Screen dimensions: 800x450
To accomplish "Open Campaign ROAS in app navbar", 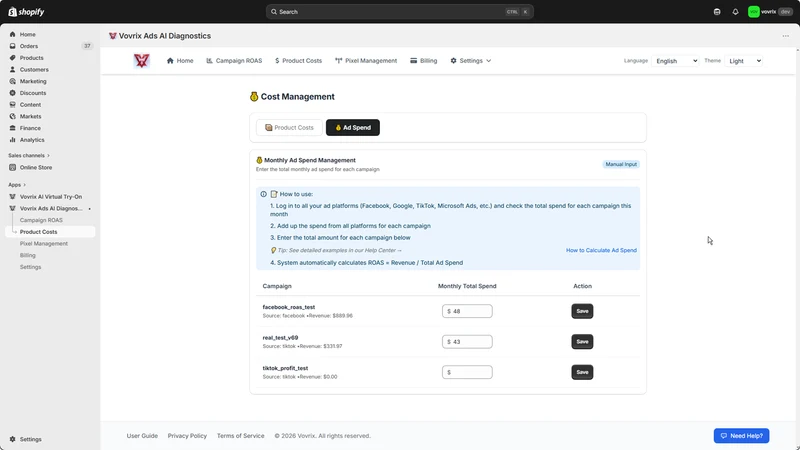I will 234,61.
